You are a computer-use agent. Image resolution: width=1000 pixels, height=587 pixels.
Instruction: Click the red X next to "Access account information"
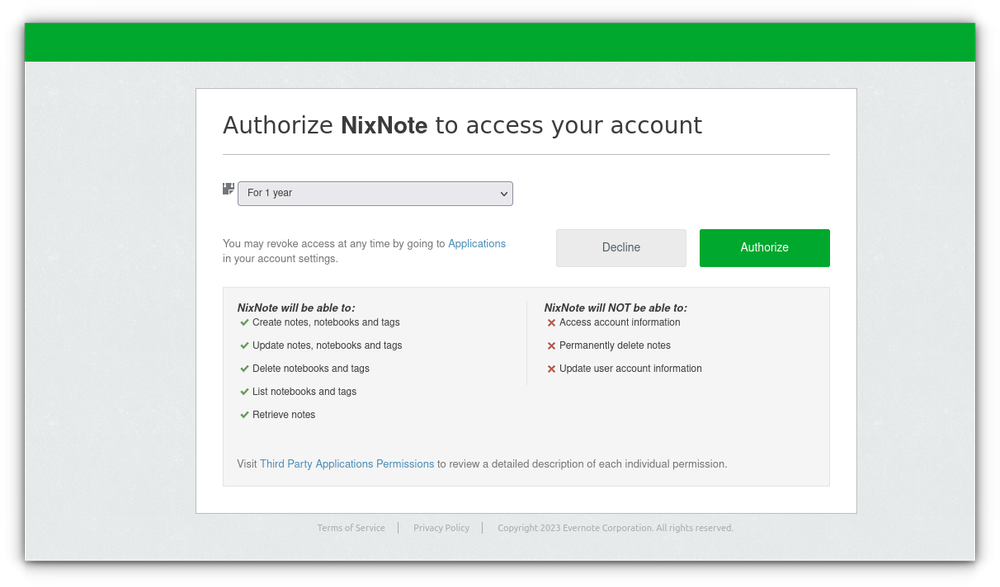[551, 322]
